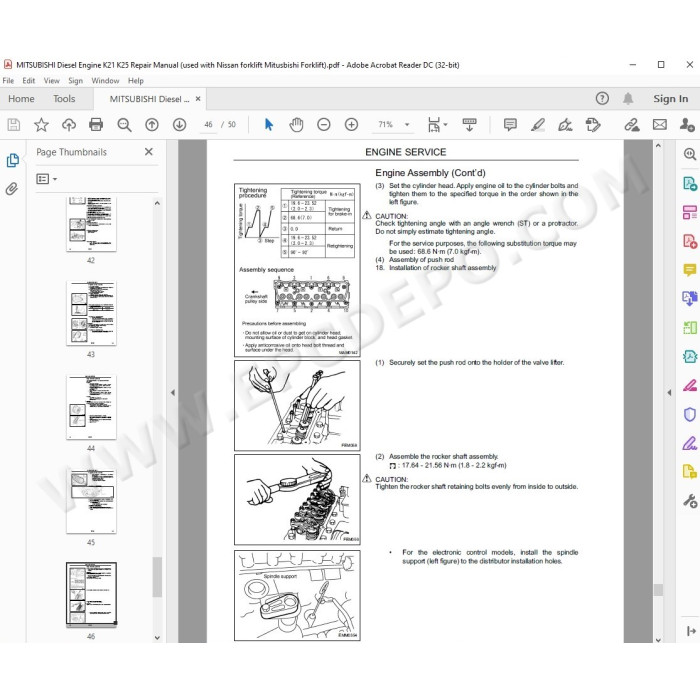Click document scroll down arrow
The height and width of the screenshot is (700, 700).
[x=658, y=640]
